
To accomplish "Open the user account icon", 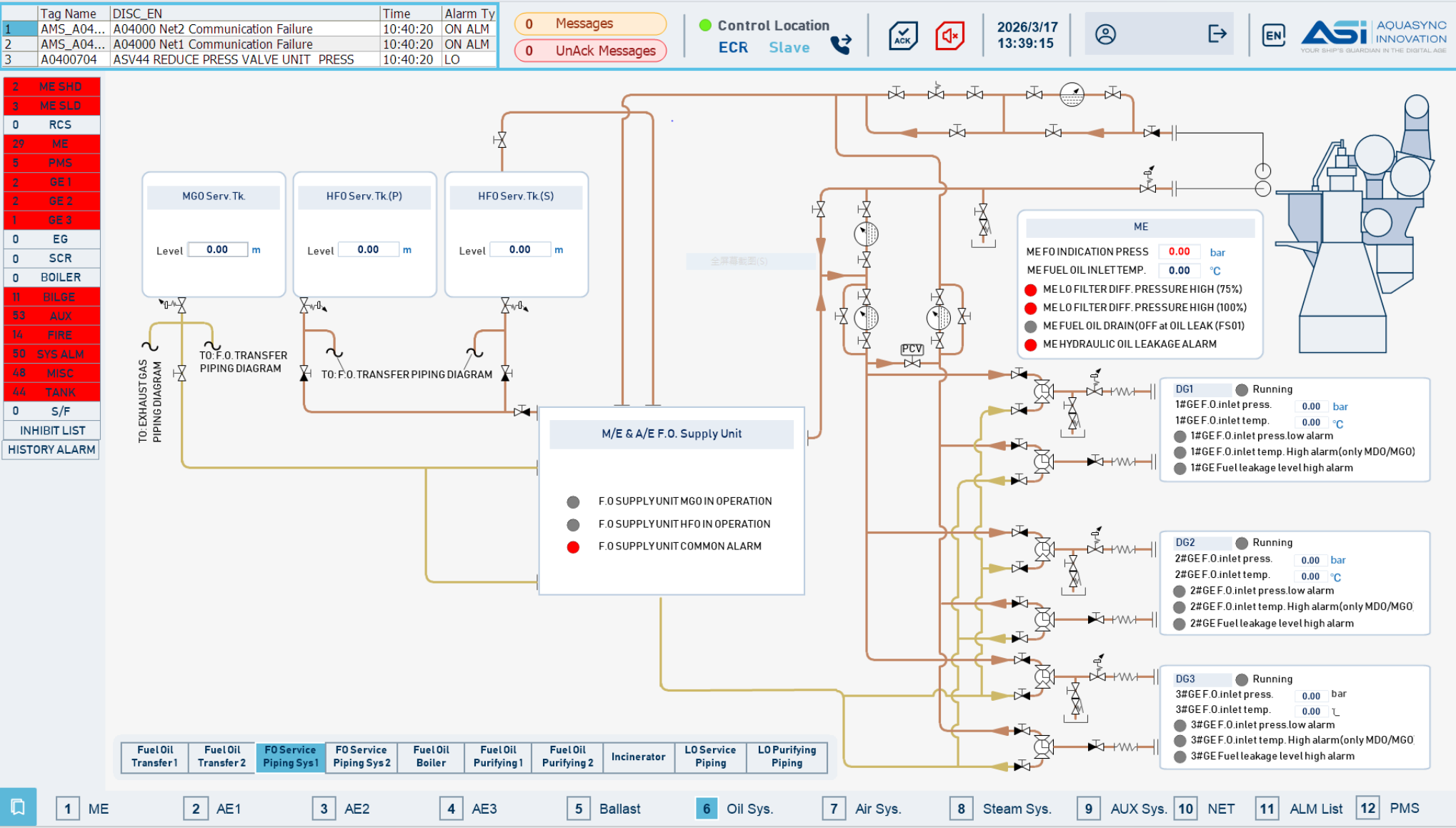I will point(1105,34).
